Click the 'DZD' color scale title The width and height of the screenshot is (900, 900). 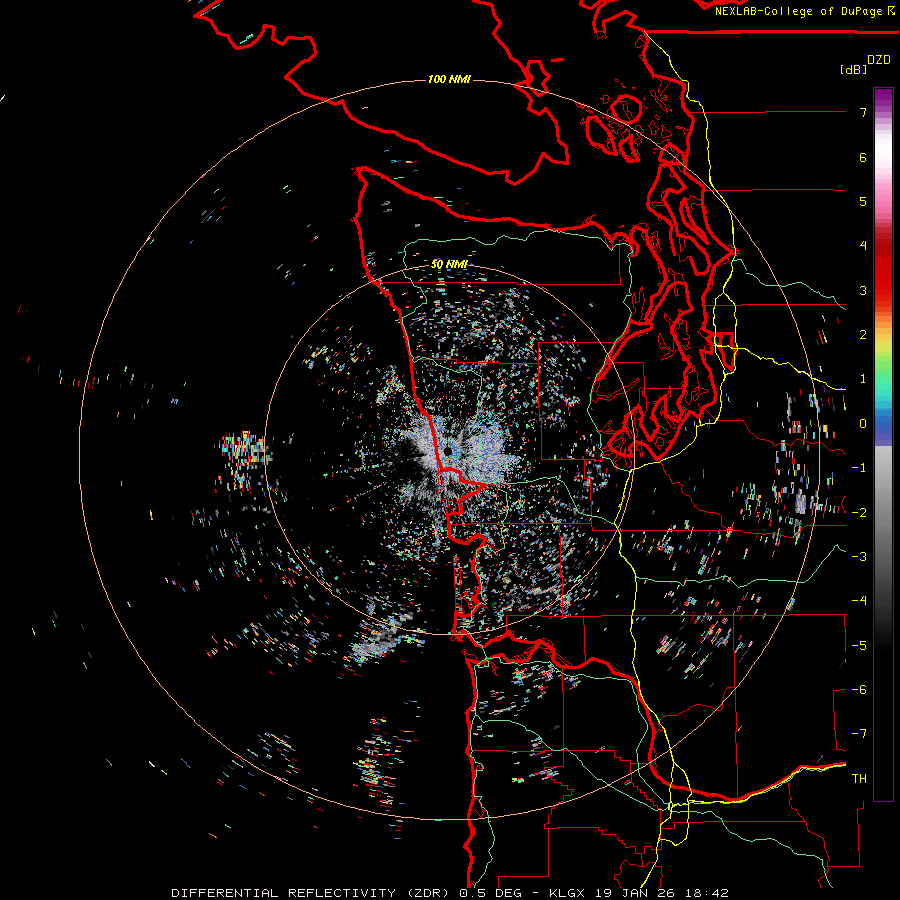pos(879,60)
